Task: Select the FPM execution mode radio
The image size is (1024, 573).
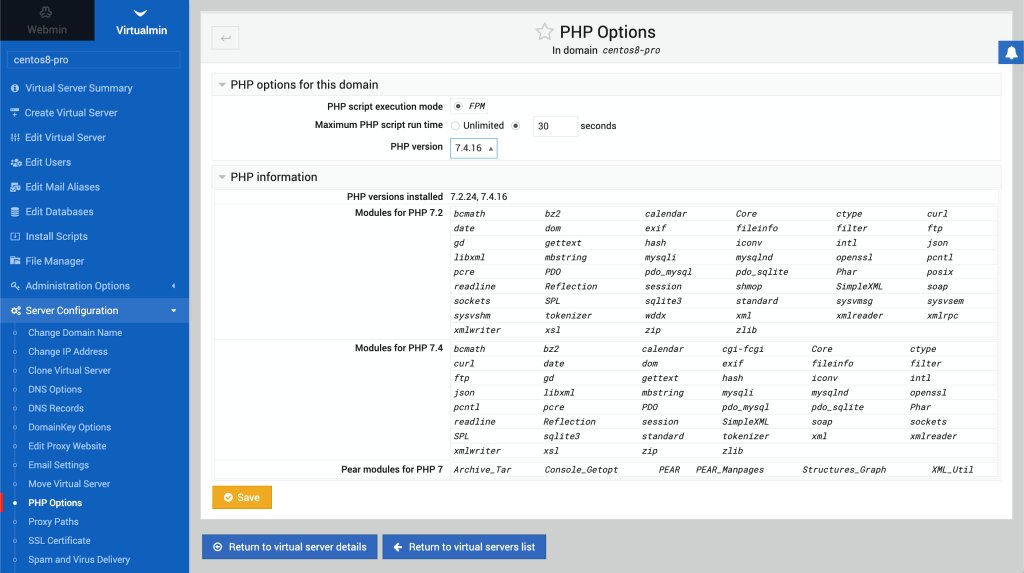Action: point(458,106)
